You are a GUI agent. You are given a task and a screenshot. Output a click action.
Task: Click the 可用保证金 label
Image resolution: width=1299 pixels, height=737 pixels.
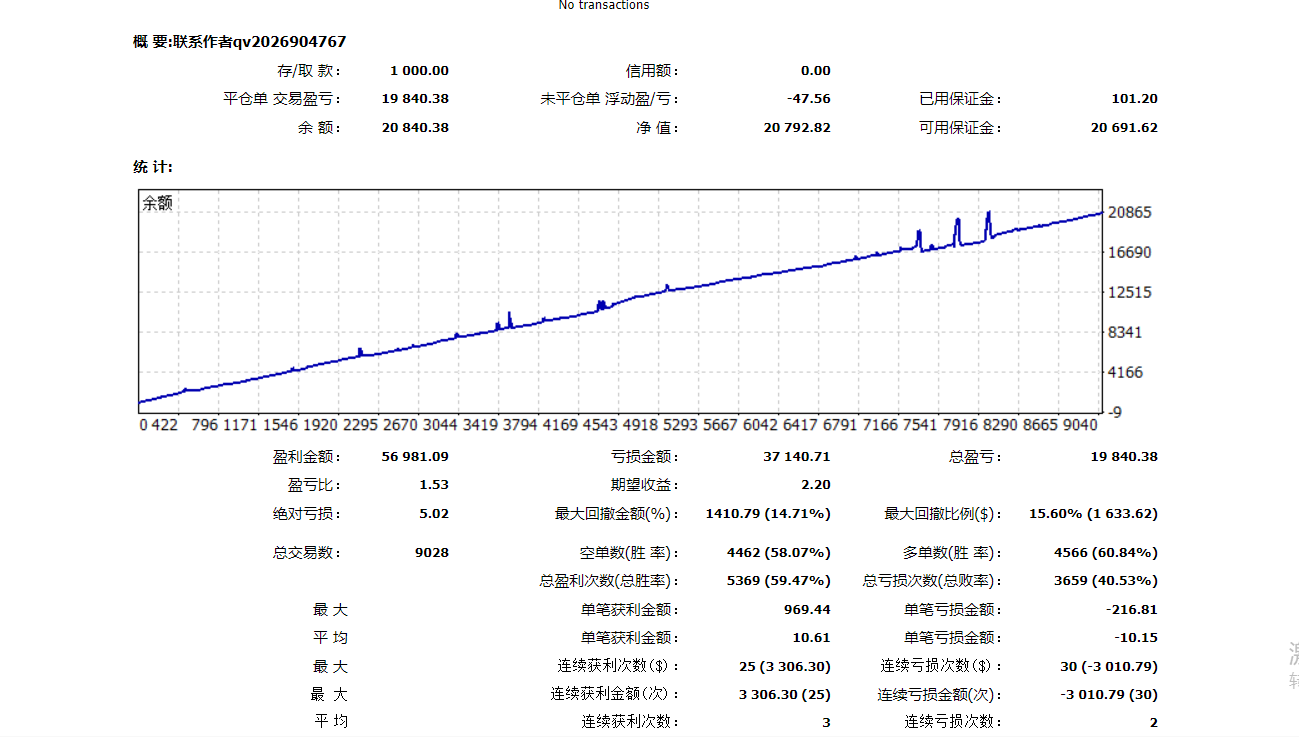pyautogui.click(x=961, y=127)
